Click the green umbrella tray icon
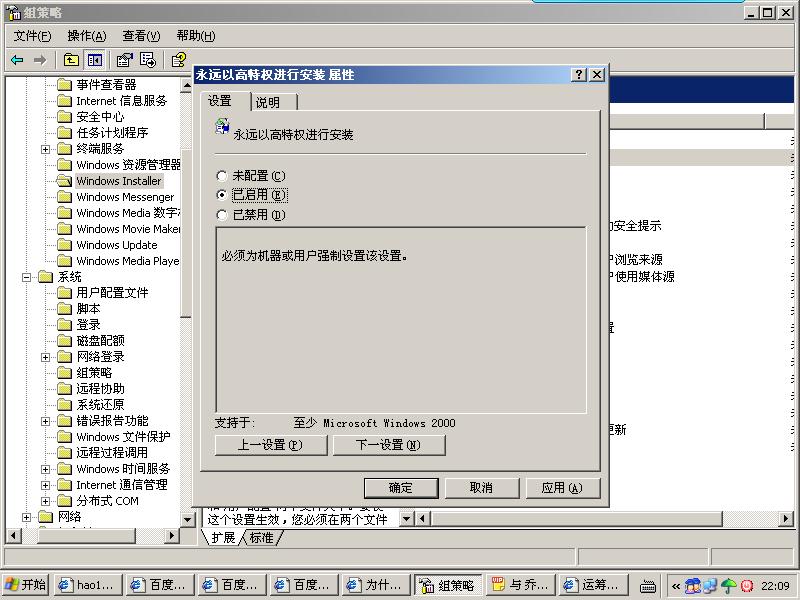Image resolution: width=800 pixels, height=600 pixels. pos(728,586)
